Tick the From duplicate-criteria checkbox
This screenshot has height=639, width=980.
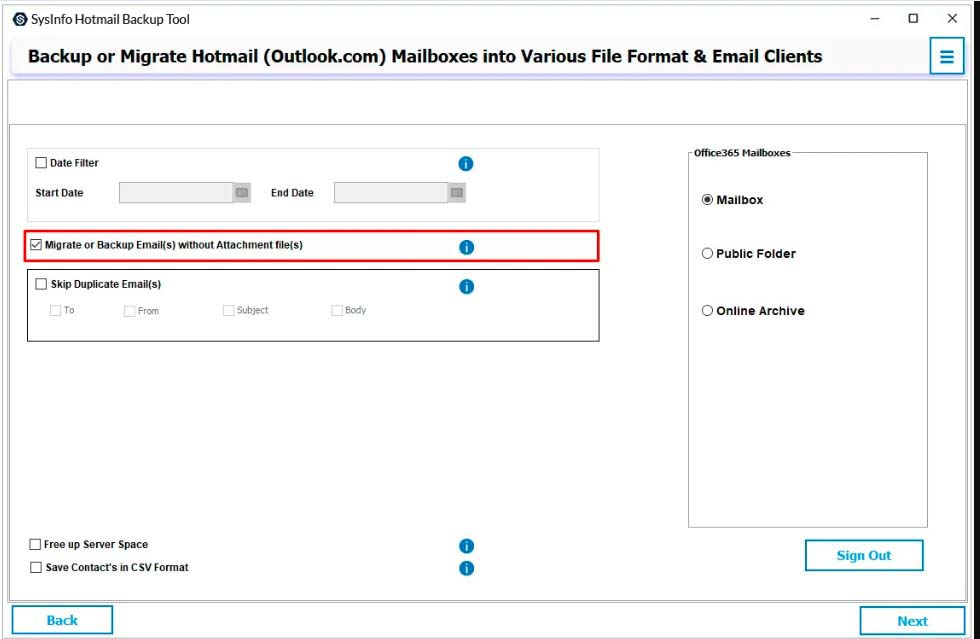point(129,311)
